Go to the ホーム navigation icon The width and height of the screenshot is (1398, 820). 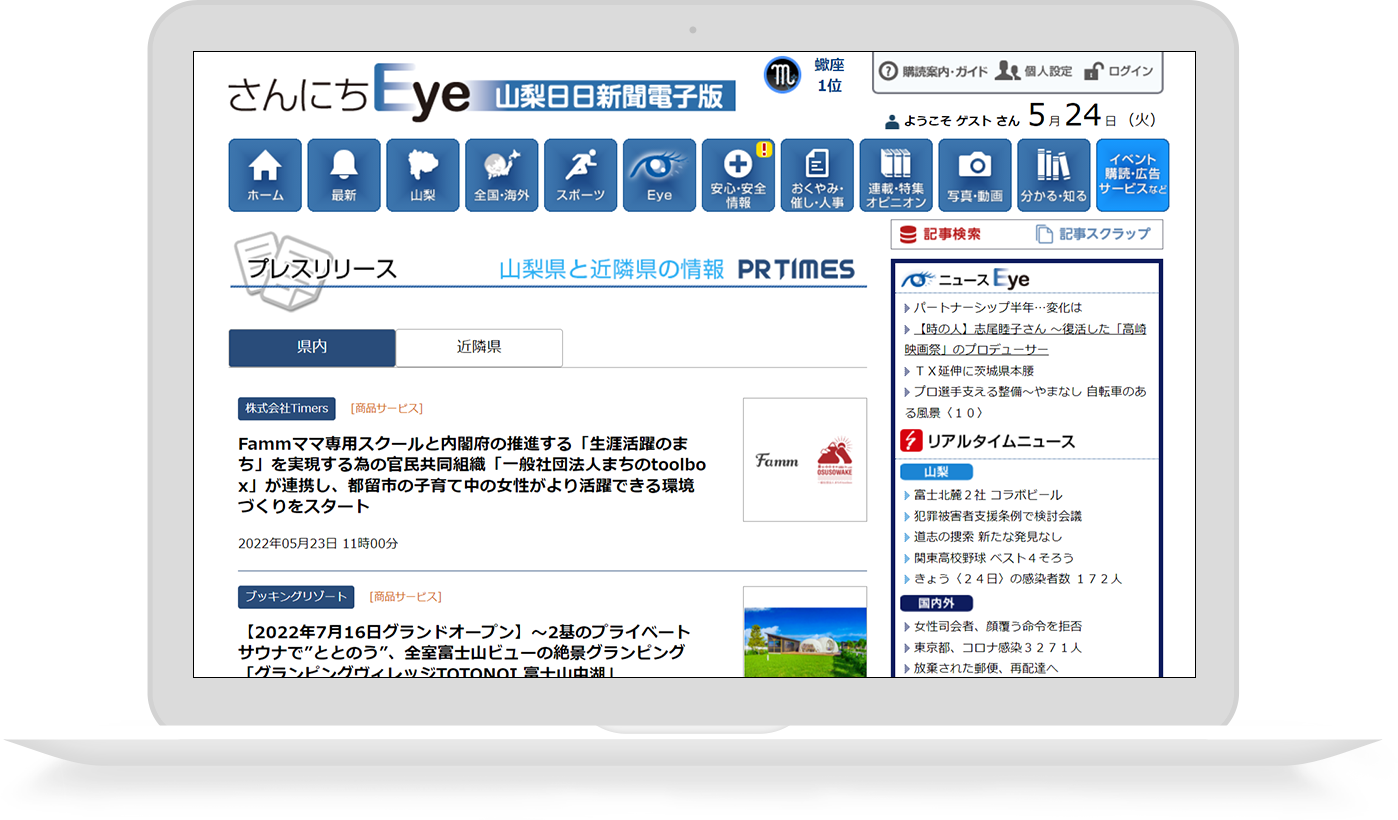[x=265, y=175]
